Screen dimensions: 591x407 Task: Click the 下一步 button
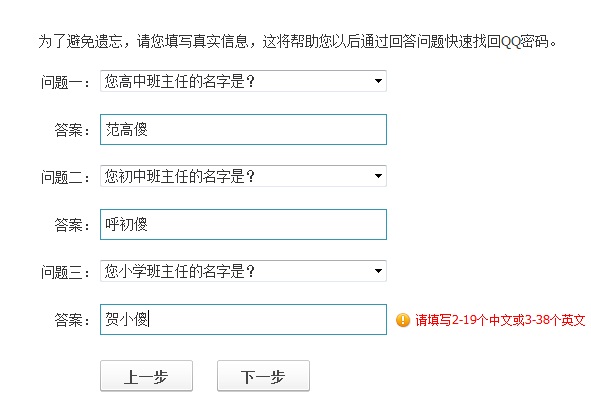coord(263,376)
